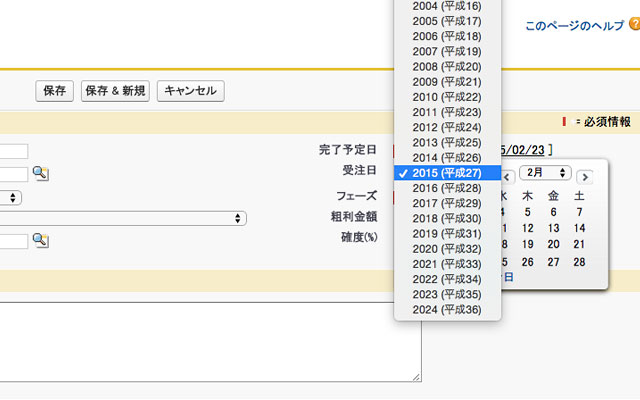Viewport: 640px width, 400px height.
Task: Open the lower lookup magnifier icon near 確度(%)
Action: (x=40, y=240)
